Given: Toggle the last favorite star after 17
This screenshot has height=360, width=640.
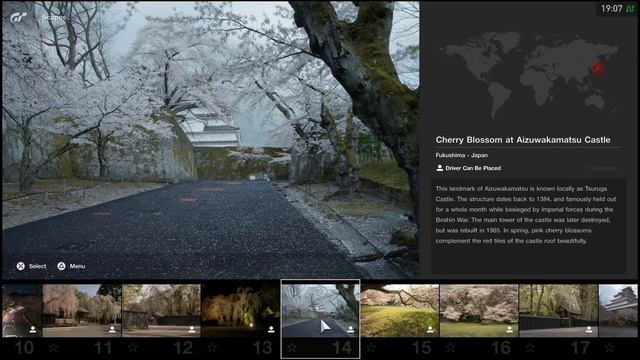Looking at the screenshot, I should (609, 348).
